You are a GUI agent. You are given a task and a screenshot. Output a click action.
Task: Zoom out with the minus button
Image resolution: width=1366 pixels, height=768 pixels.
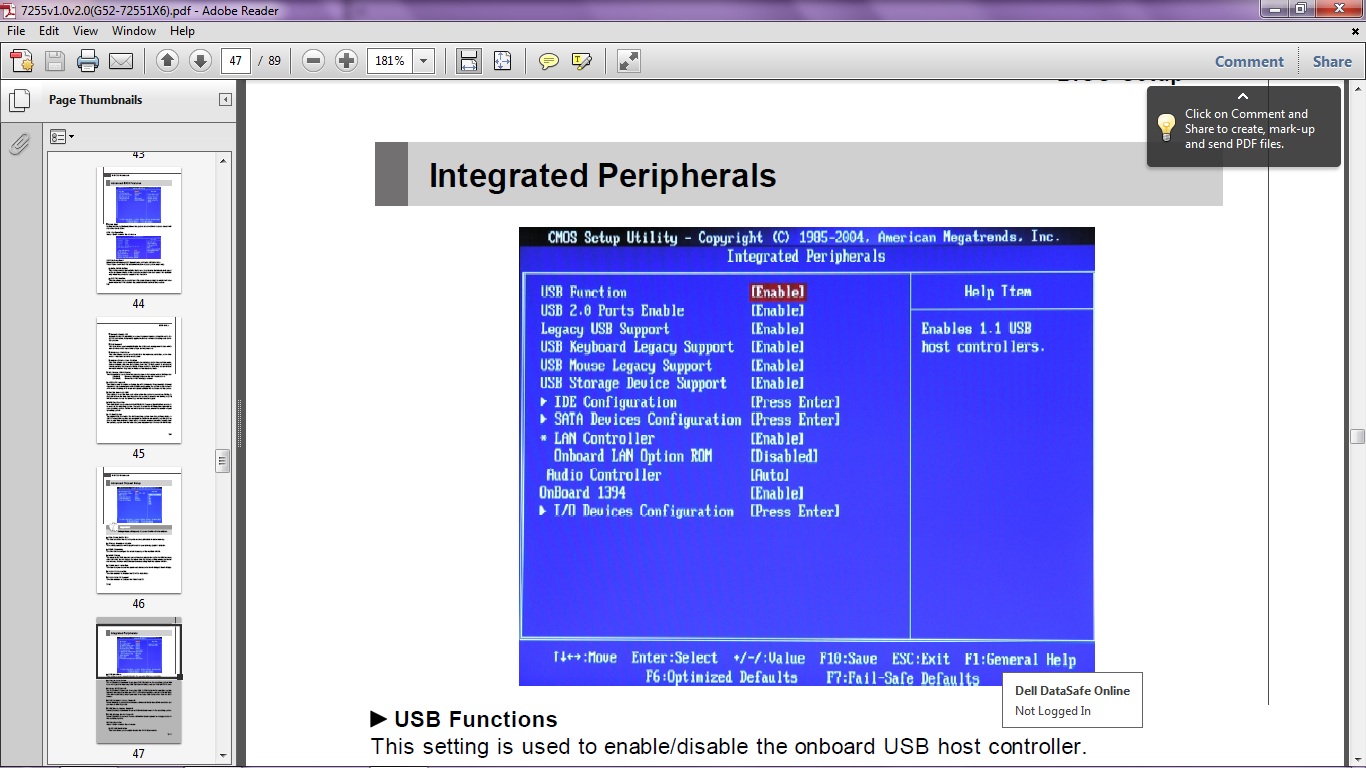point(313,61)
